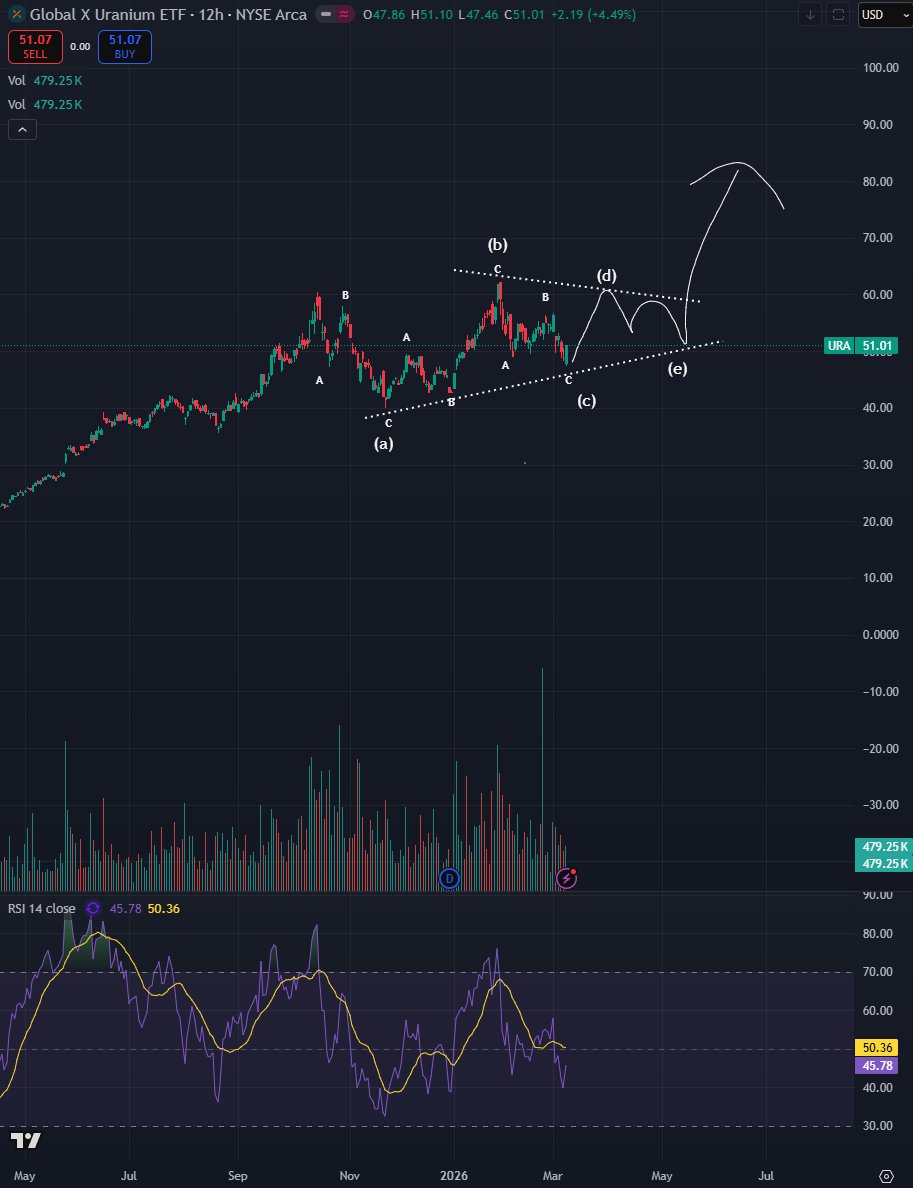The height and width of the screenshot is (1188, 913).
Task: Select the first Vol 479.25K indicator legend
Action: pos(45,80)
